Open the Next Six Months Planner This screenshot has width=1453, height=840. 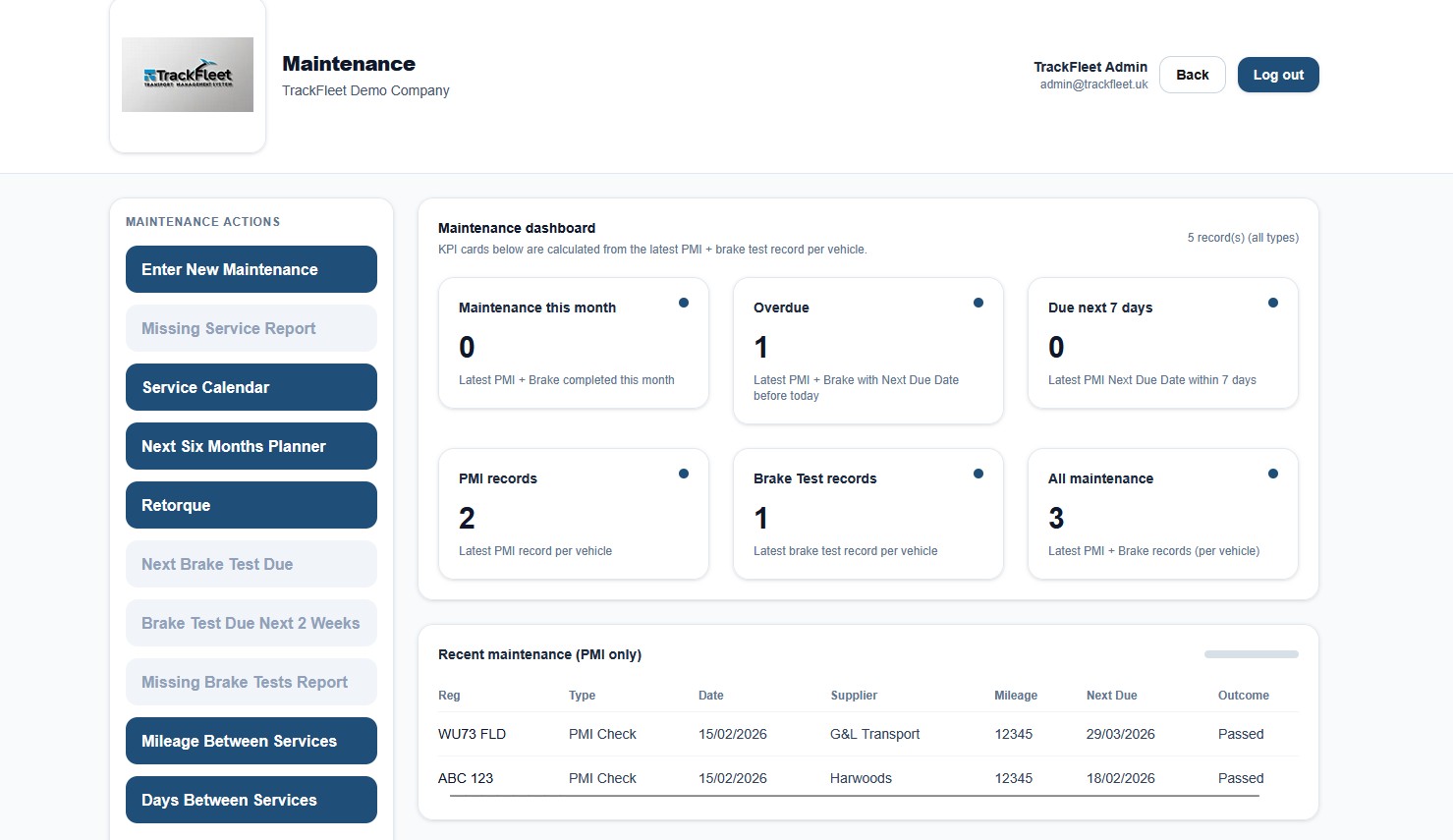251,446
